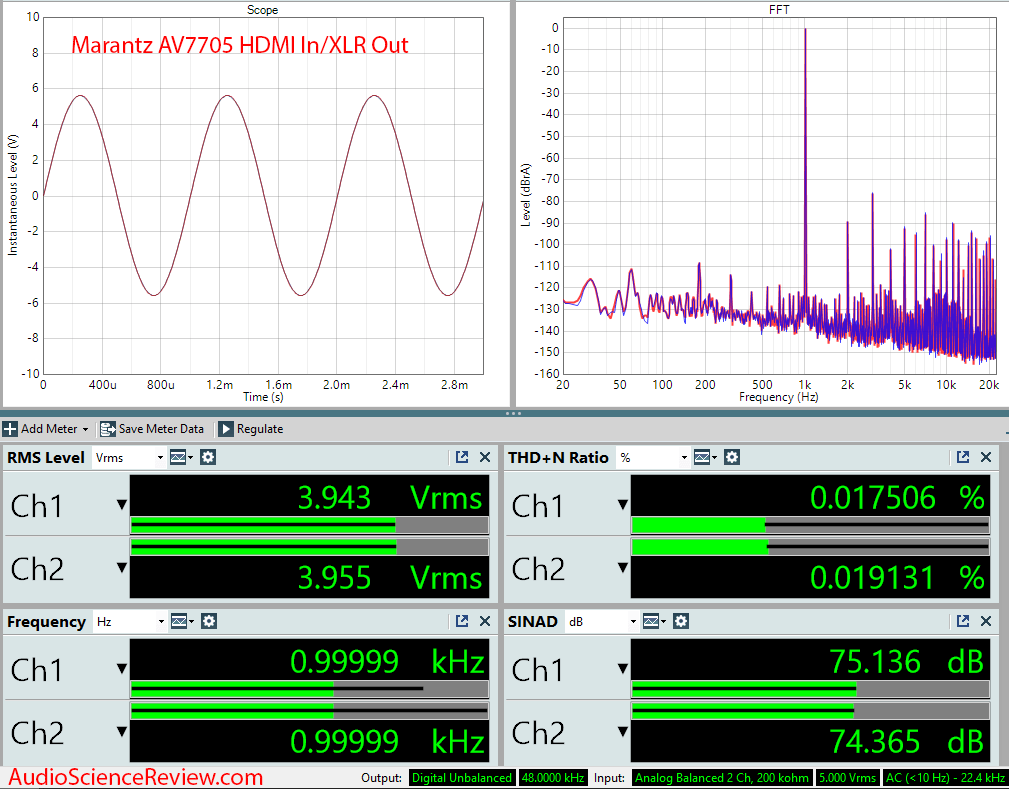Click THD+N Ch2 value 0.019131 %
This screenshot has width=1009, height=789.
pos(898,577)
